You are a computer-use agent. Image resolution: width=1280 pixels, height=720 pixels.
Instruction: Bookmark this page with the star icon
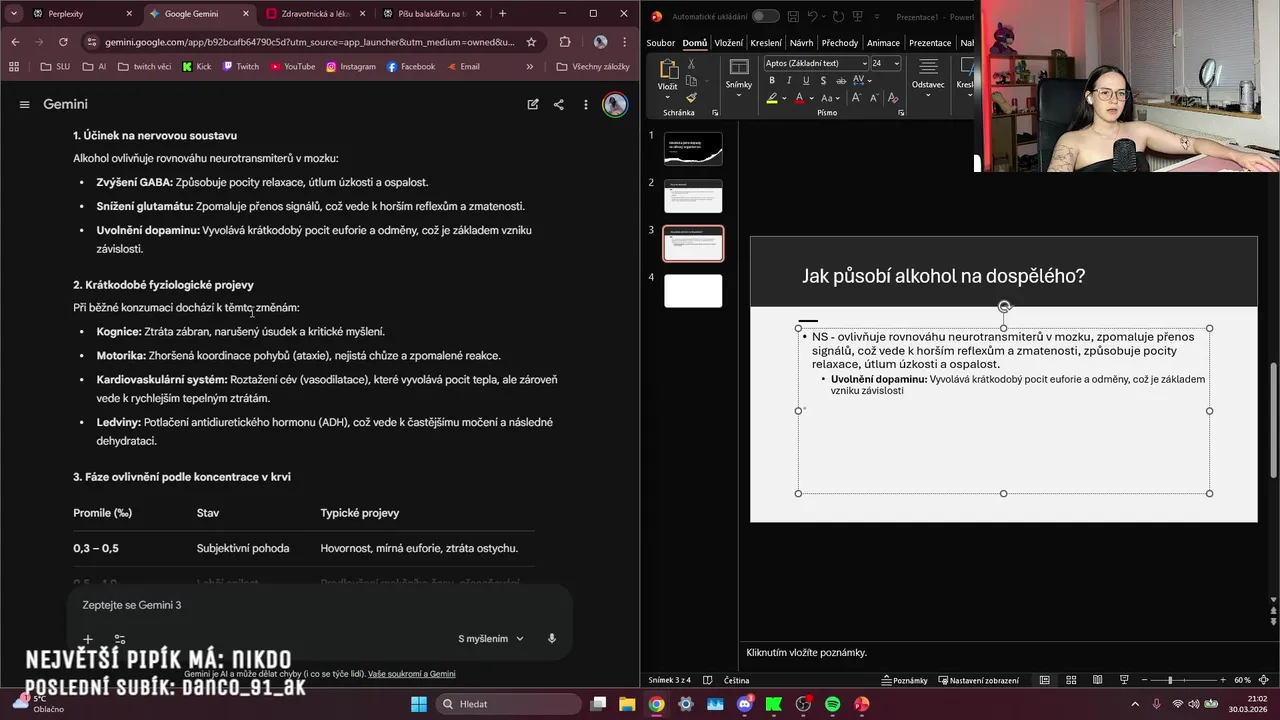531,42
